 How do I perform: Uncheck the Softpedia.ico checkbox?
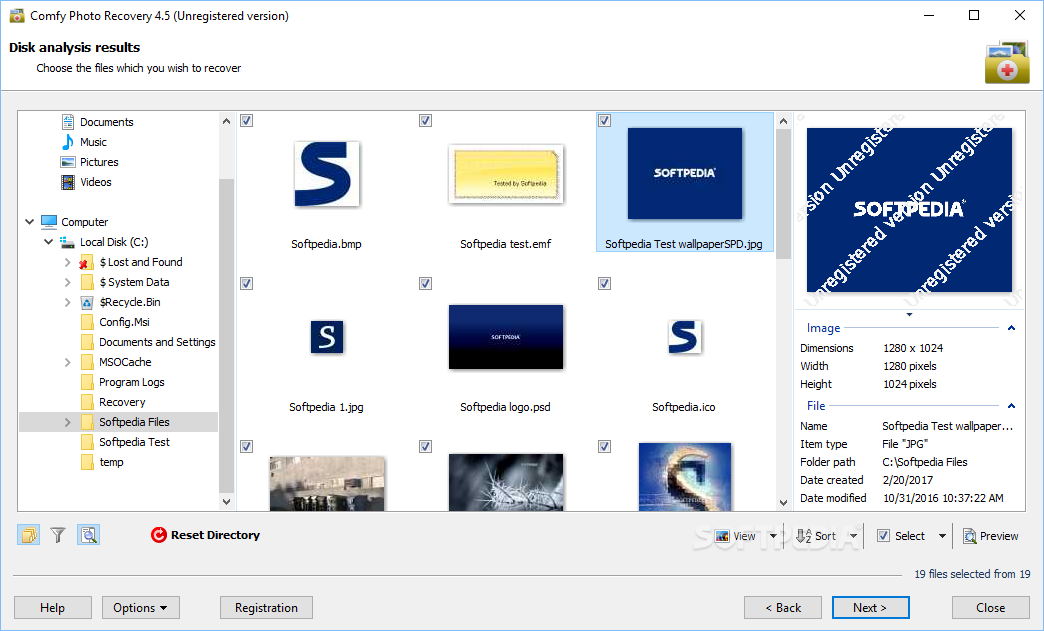click(604, 284)
